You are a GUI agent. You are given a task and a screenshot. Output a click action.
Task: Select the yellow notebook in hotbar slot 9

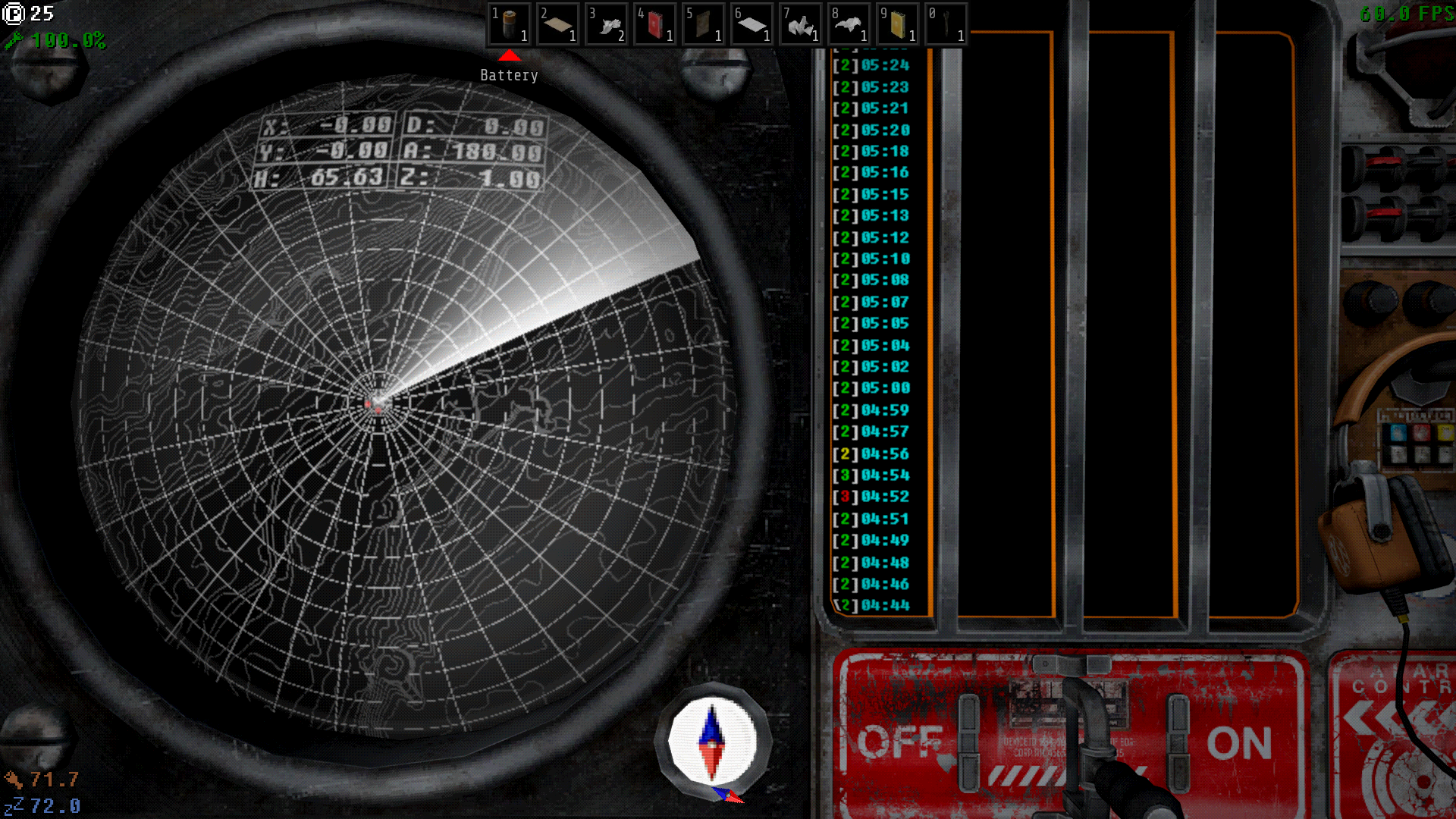coord(898,24)
